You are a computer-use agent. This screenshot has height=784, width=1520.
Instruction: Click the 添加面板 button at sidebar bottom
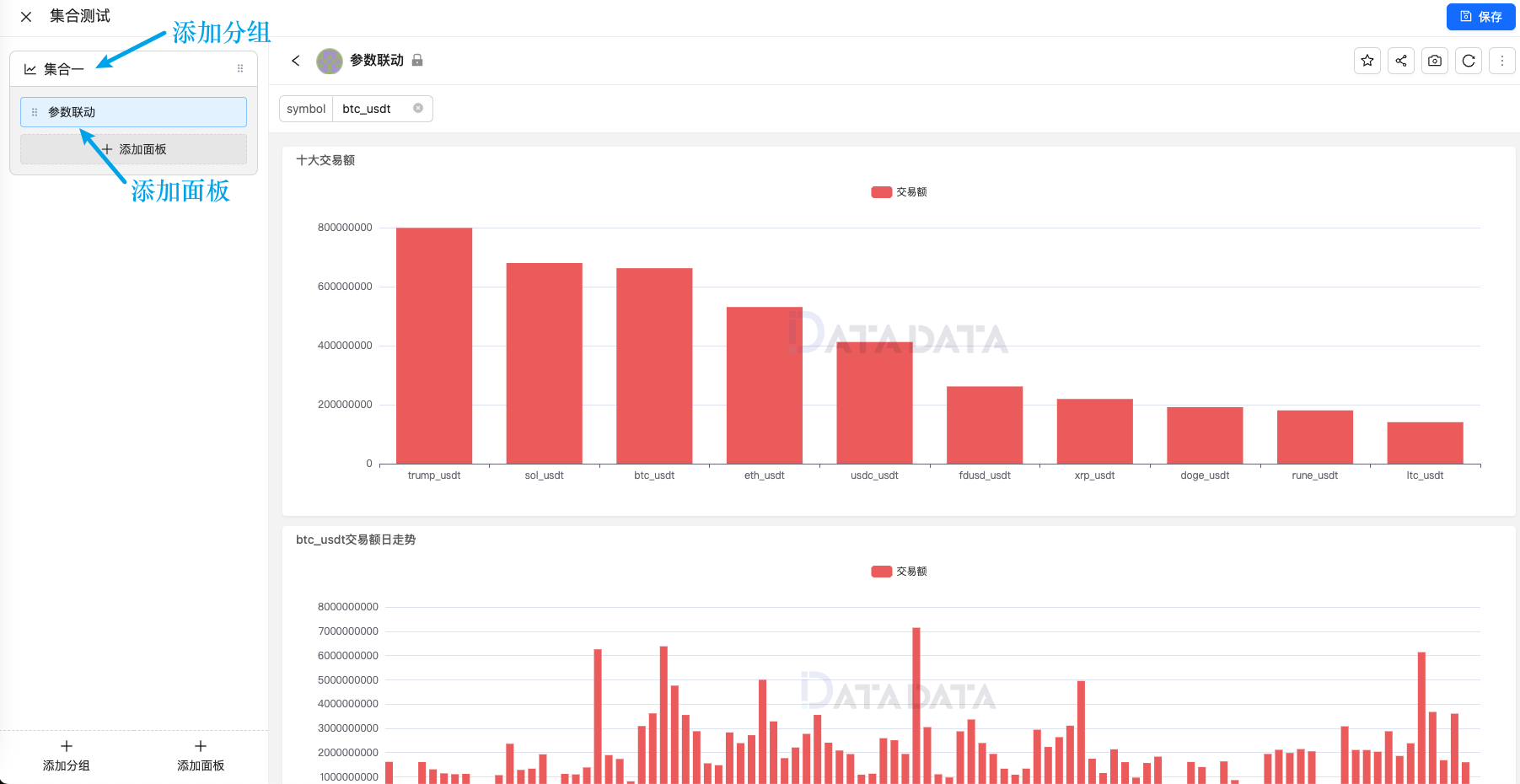(201, 755)
